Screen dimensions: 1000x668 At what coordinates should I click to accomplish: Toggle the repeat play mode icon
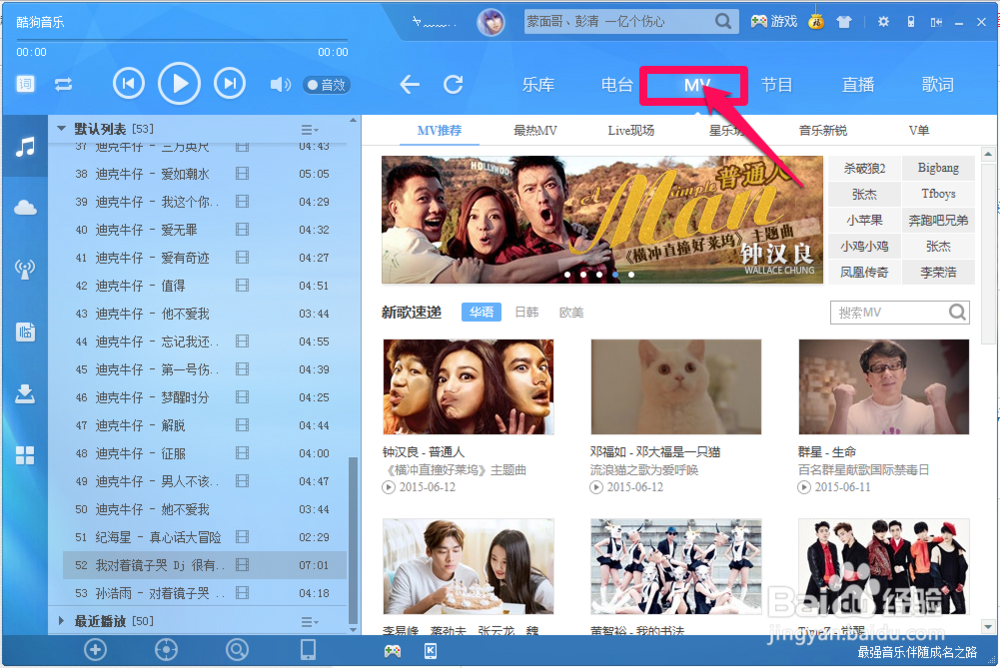coord(63,84)
